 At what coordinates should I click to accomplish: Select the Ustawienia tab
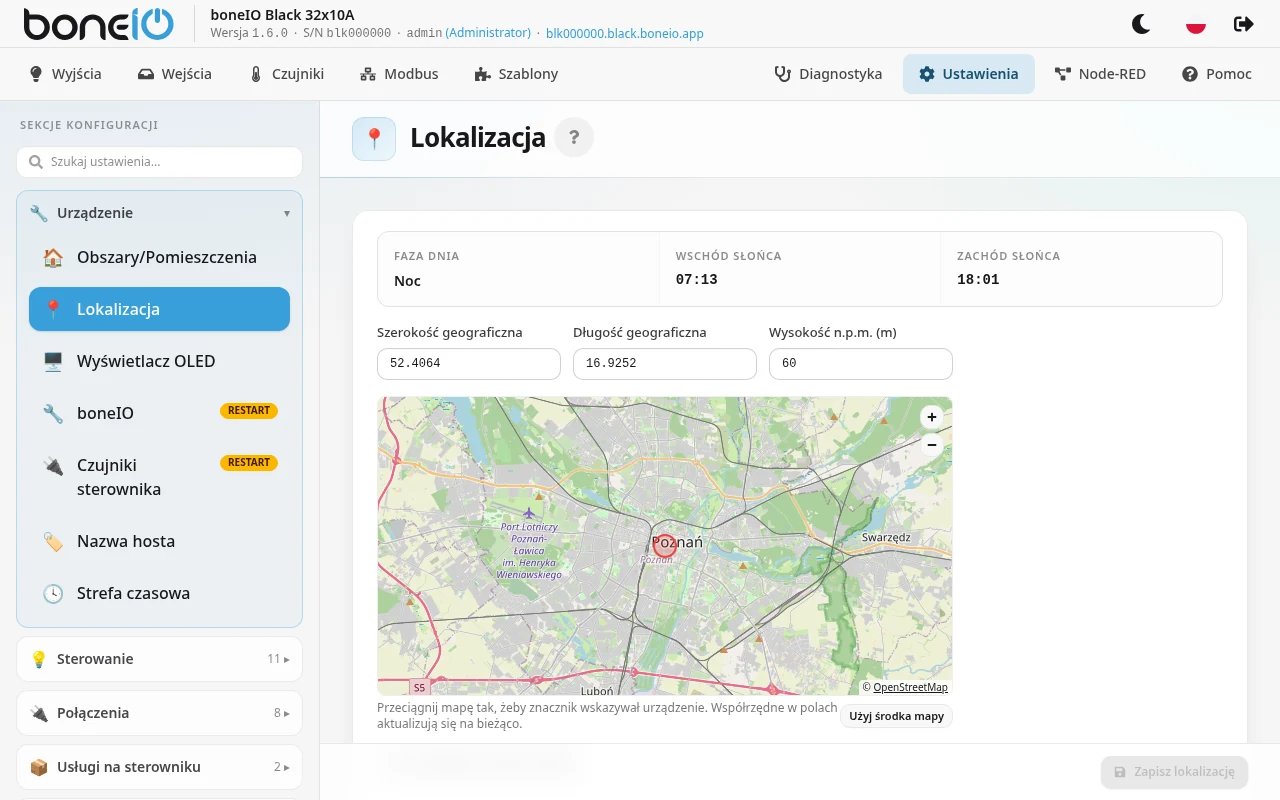coord(969,74)
